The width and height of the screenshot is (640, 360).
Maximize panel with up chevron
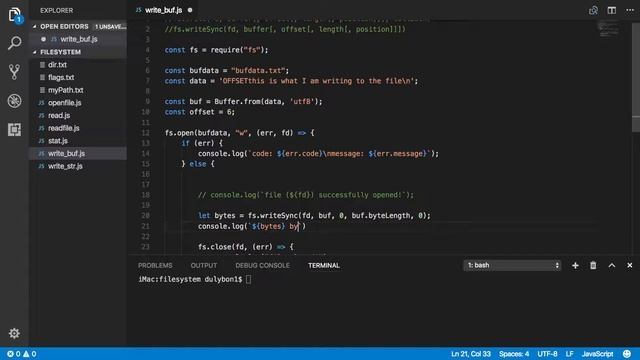[x=611, y=265]
